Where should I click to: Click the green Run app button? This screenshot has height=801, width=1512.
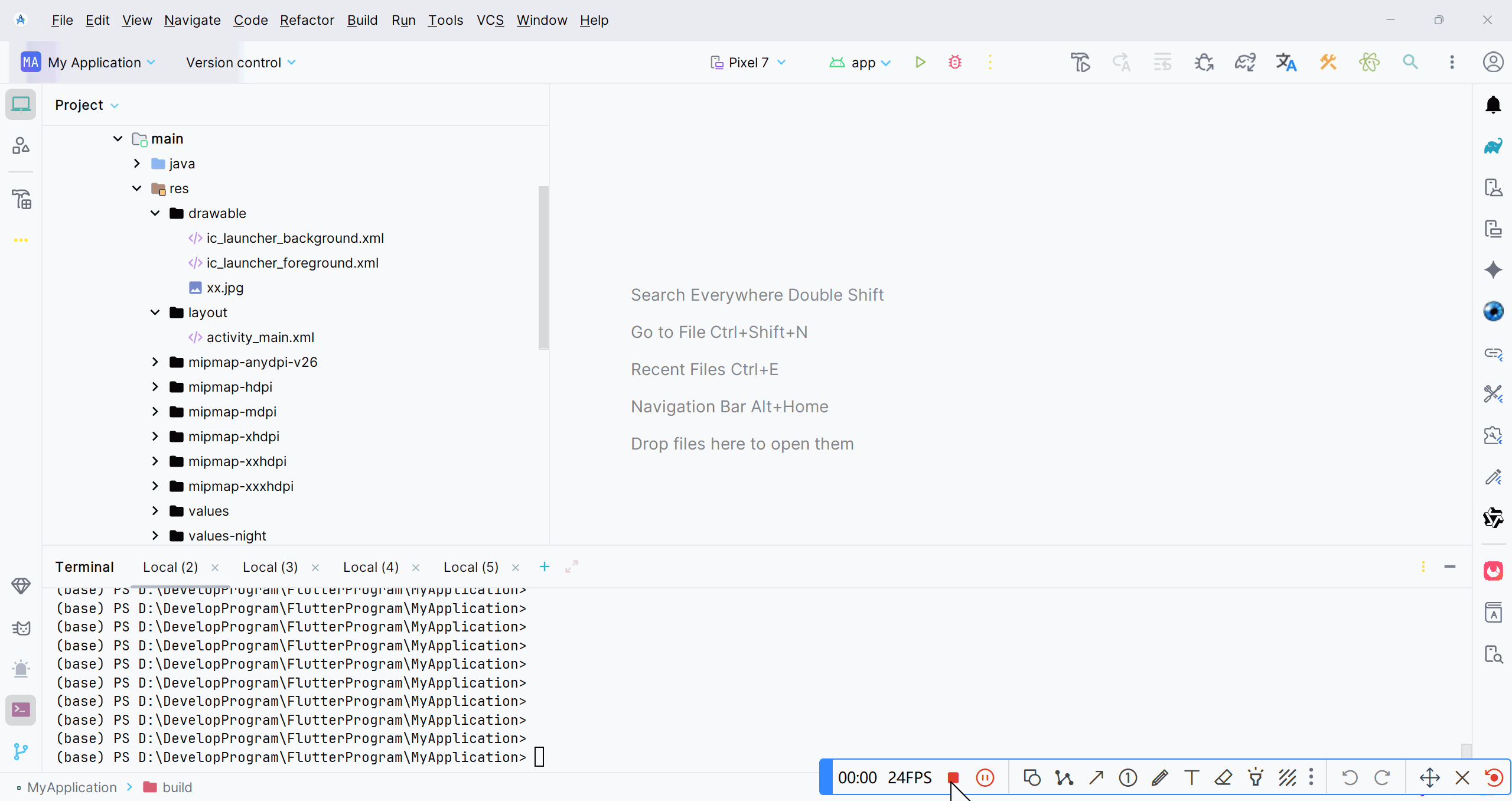click(x=920, y=62)
